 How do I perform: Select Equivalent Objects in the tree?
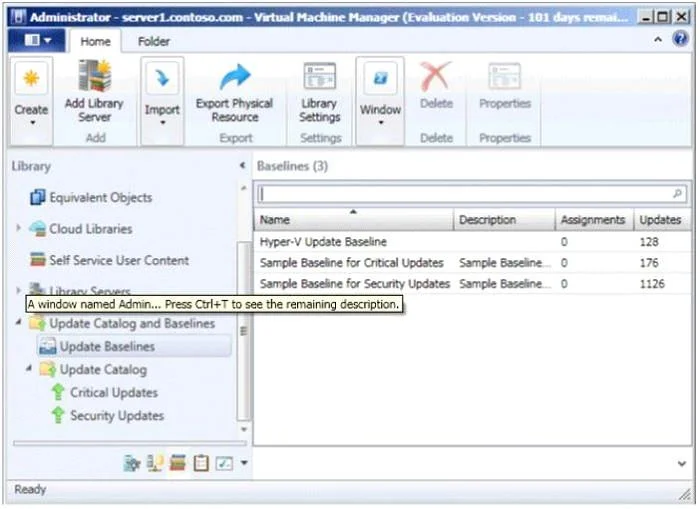tap(100, 197)
